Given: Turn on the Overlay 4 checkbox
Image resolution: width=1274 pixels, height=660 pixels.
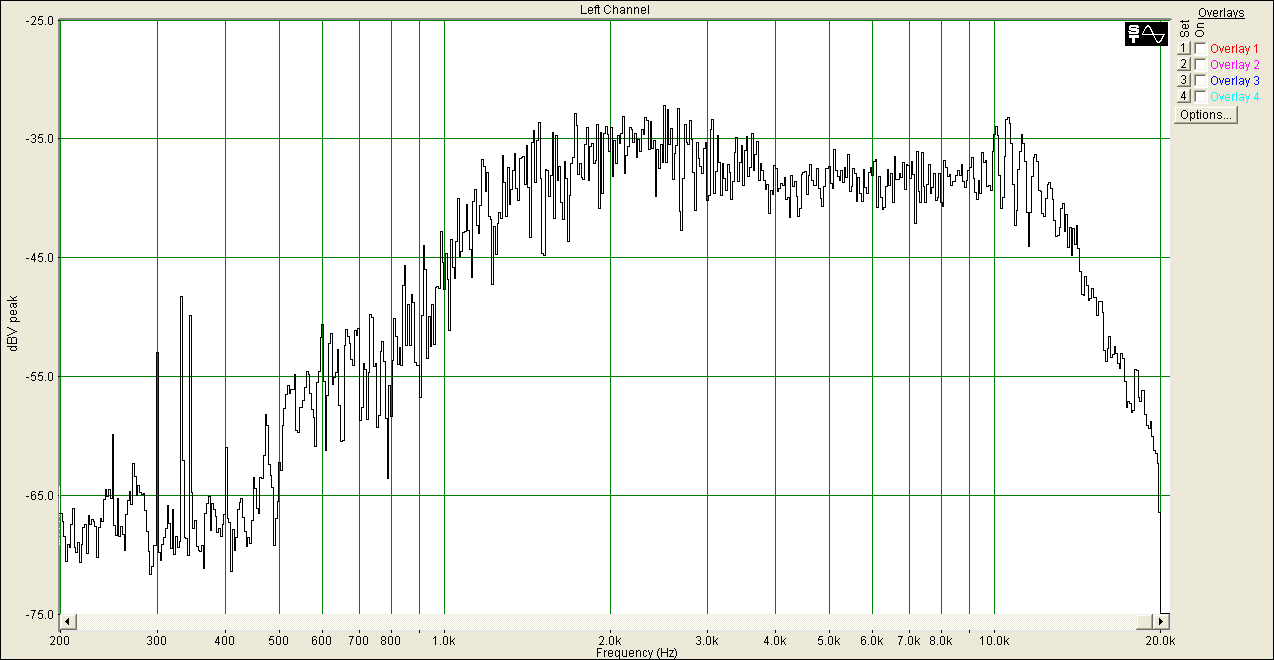Looking at the screenshot, I should click(x=1200, y=96).
